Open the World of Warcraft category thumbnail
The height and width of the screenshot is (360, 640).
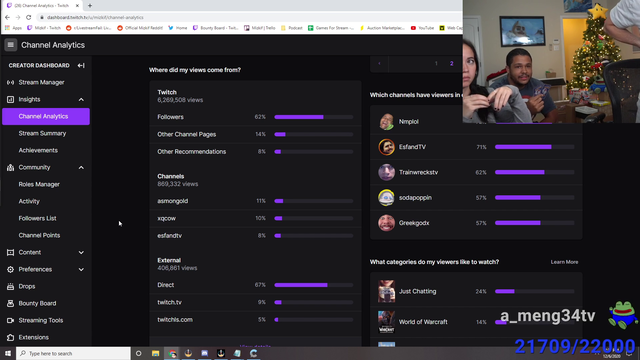(x=386, y=322)
